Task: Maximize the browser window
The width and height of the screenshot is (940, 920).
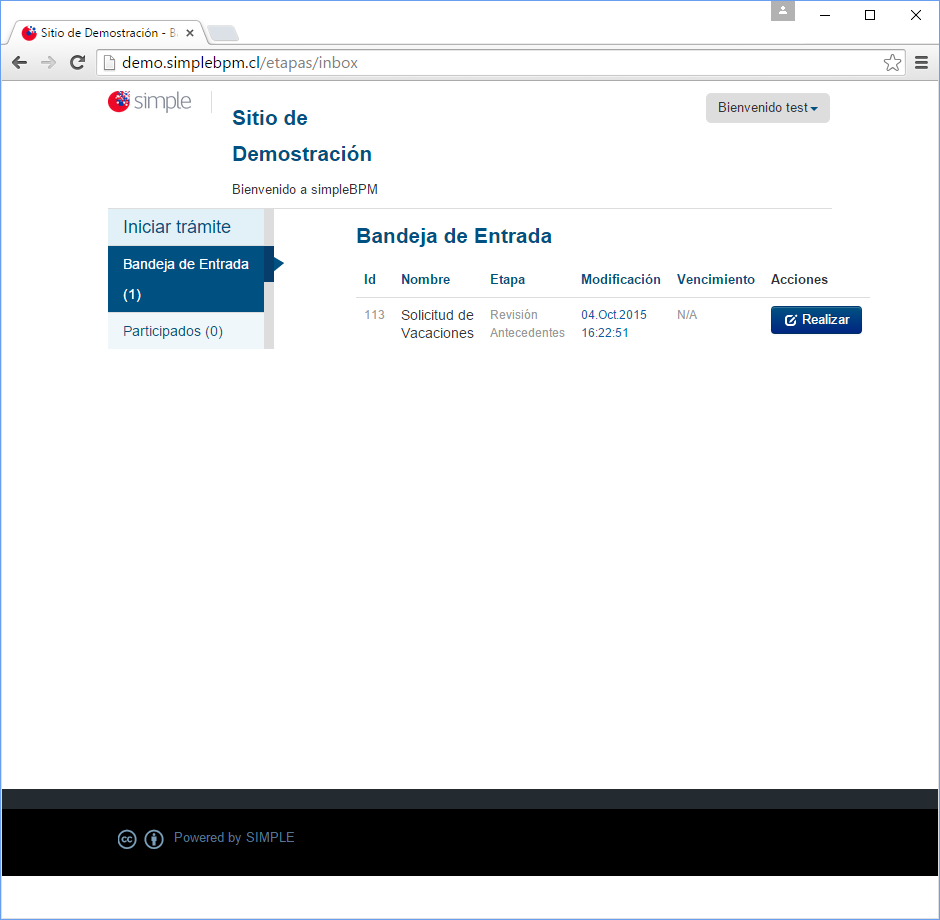Action: coord(870,15)
